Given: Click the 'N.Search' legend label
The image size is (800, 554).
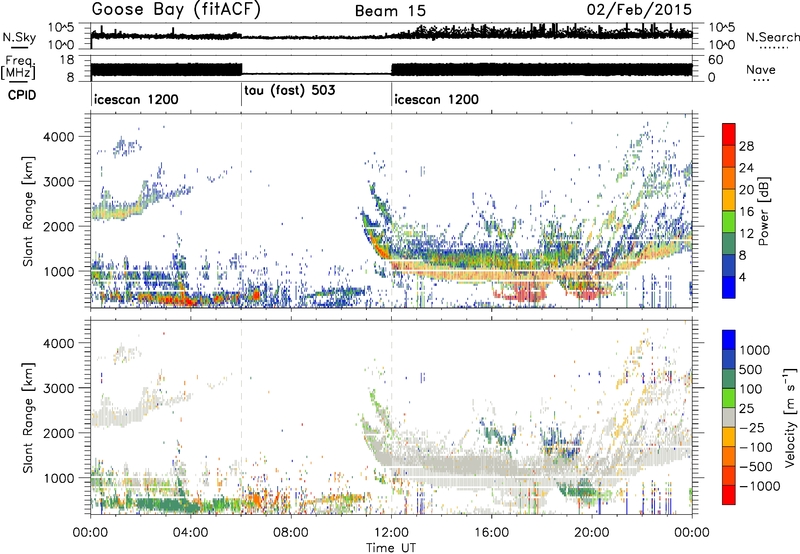Looking at the screenshot, I should 772,37.
